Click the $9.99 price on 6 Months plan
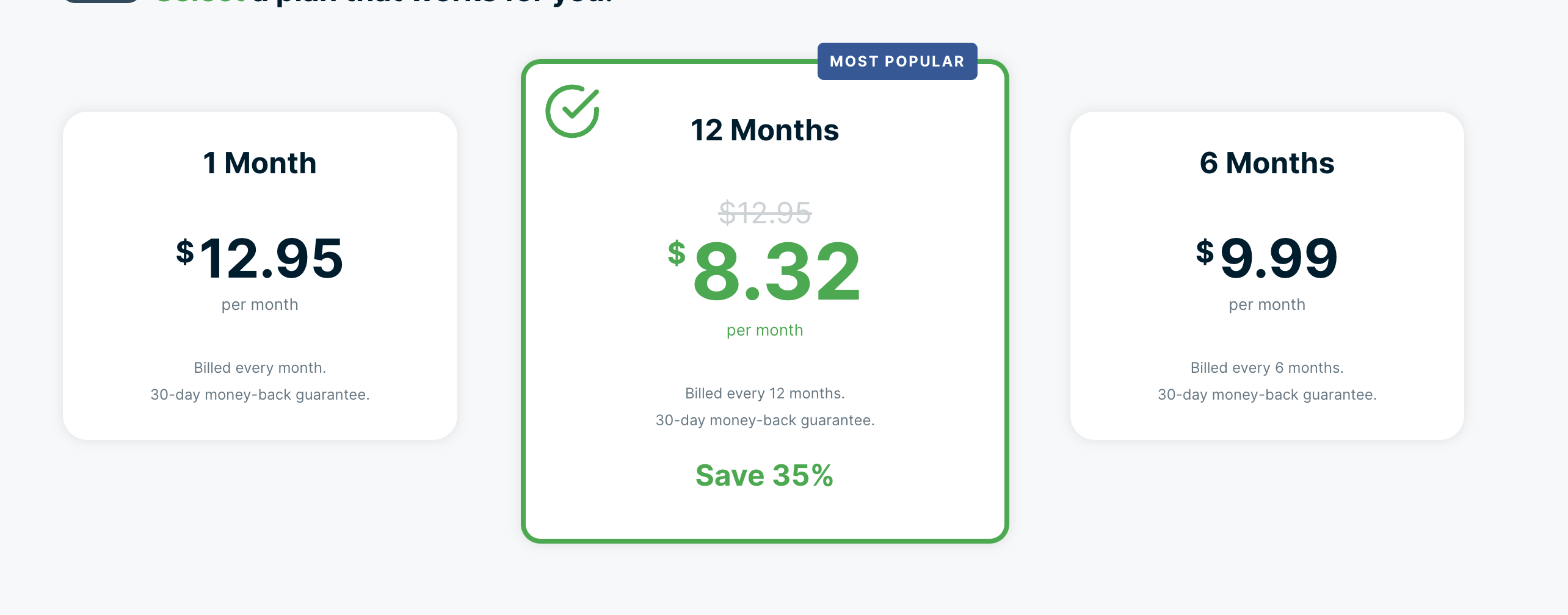 (x=1267, y=258)
